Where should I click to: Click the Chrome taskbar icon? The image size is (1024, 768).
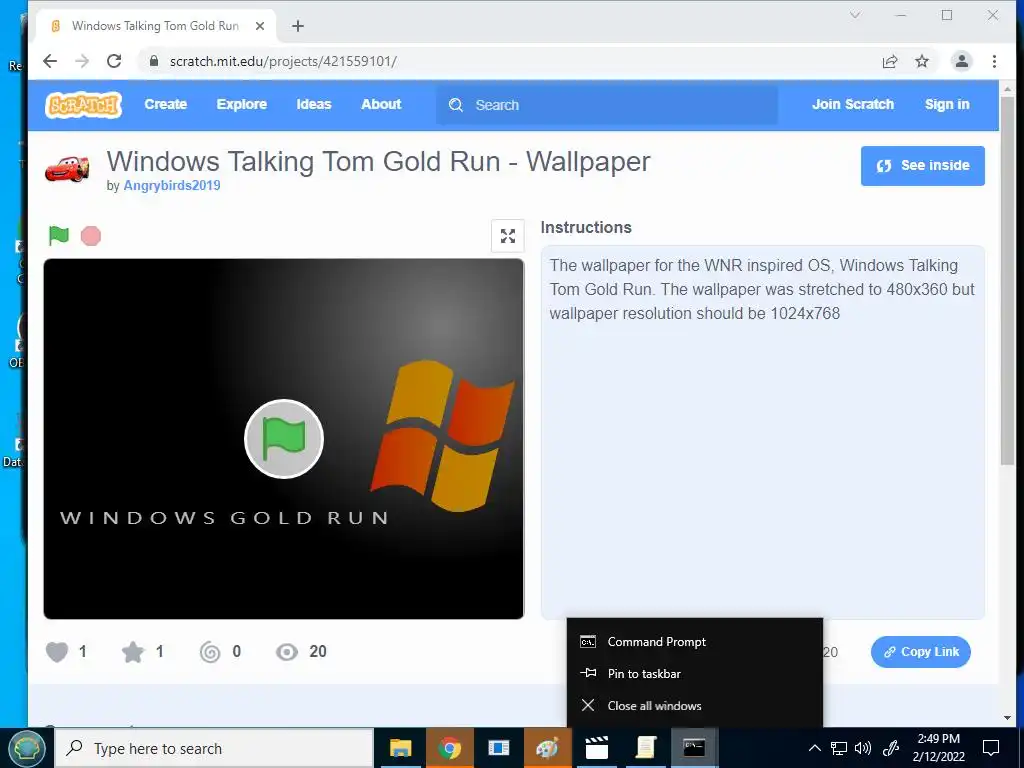point(449,748)
